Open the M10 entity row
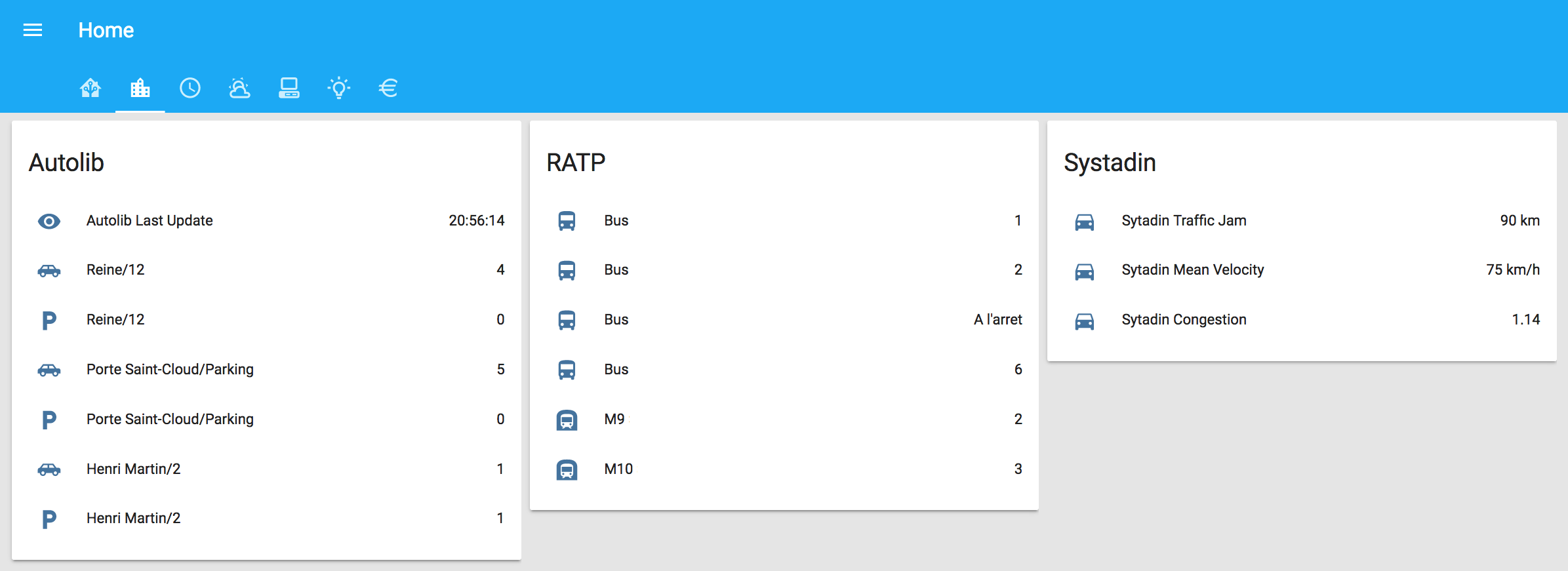This screenshot has width=1568, height=571. (618, 469)
